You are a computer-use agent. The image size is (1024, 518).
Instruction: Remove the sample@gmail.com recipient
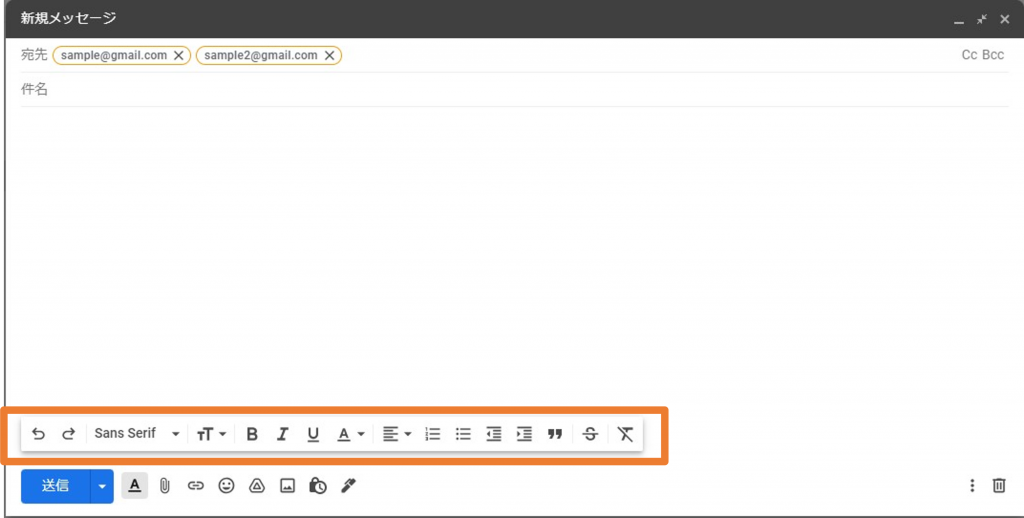click(178, 56)
